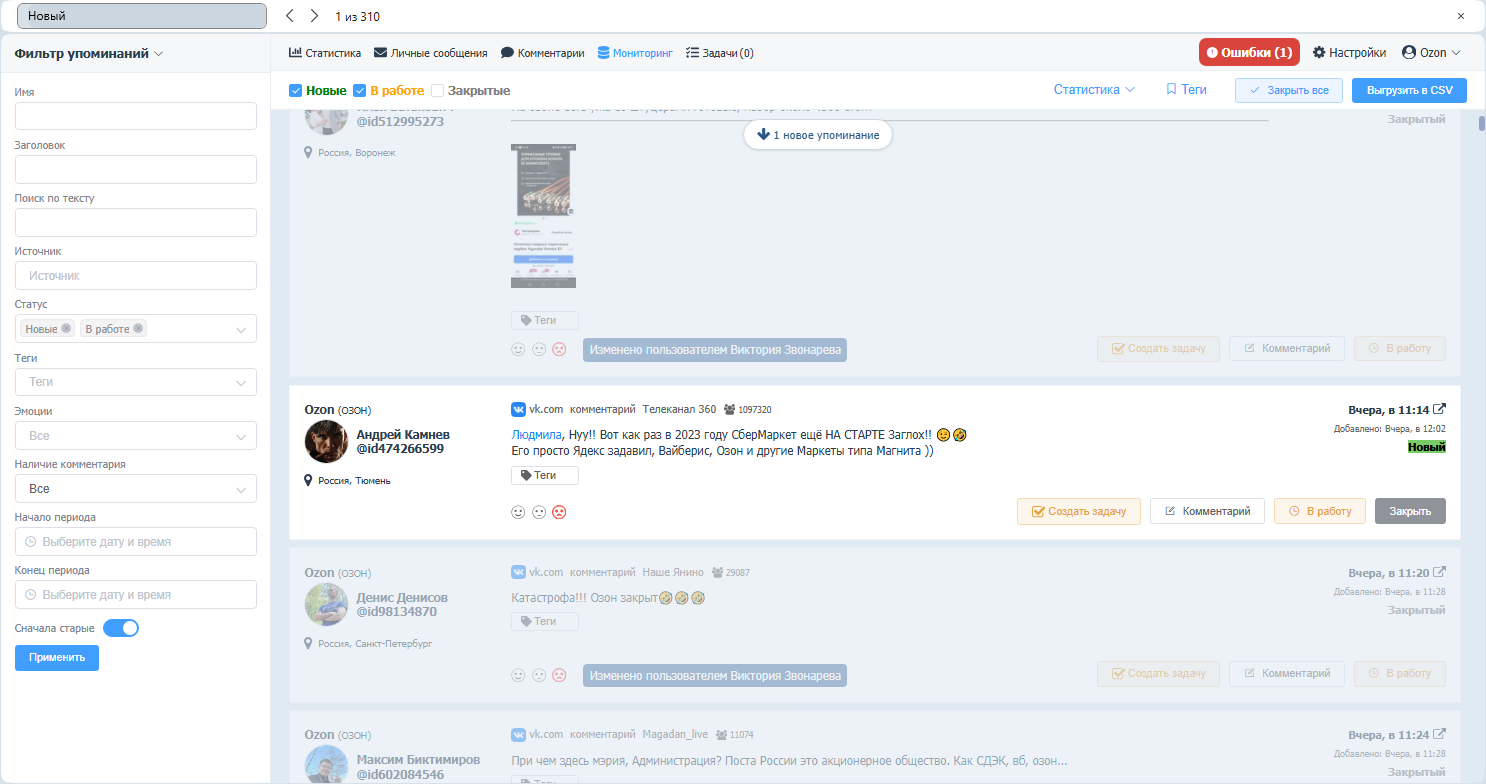Open Личные сообщения tab
The image size is (1486, 784).
(431, 53)
